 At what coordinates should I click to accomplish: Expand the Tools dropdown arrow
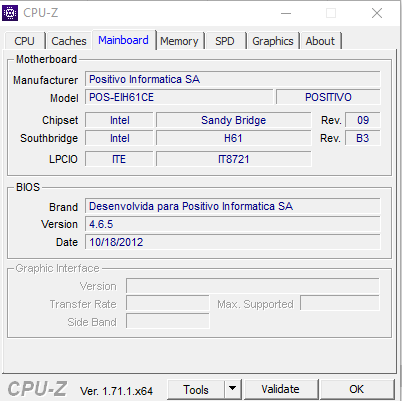point(233,389)
